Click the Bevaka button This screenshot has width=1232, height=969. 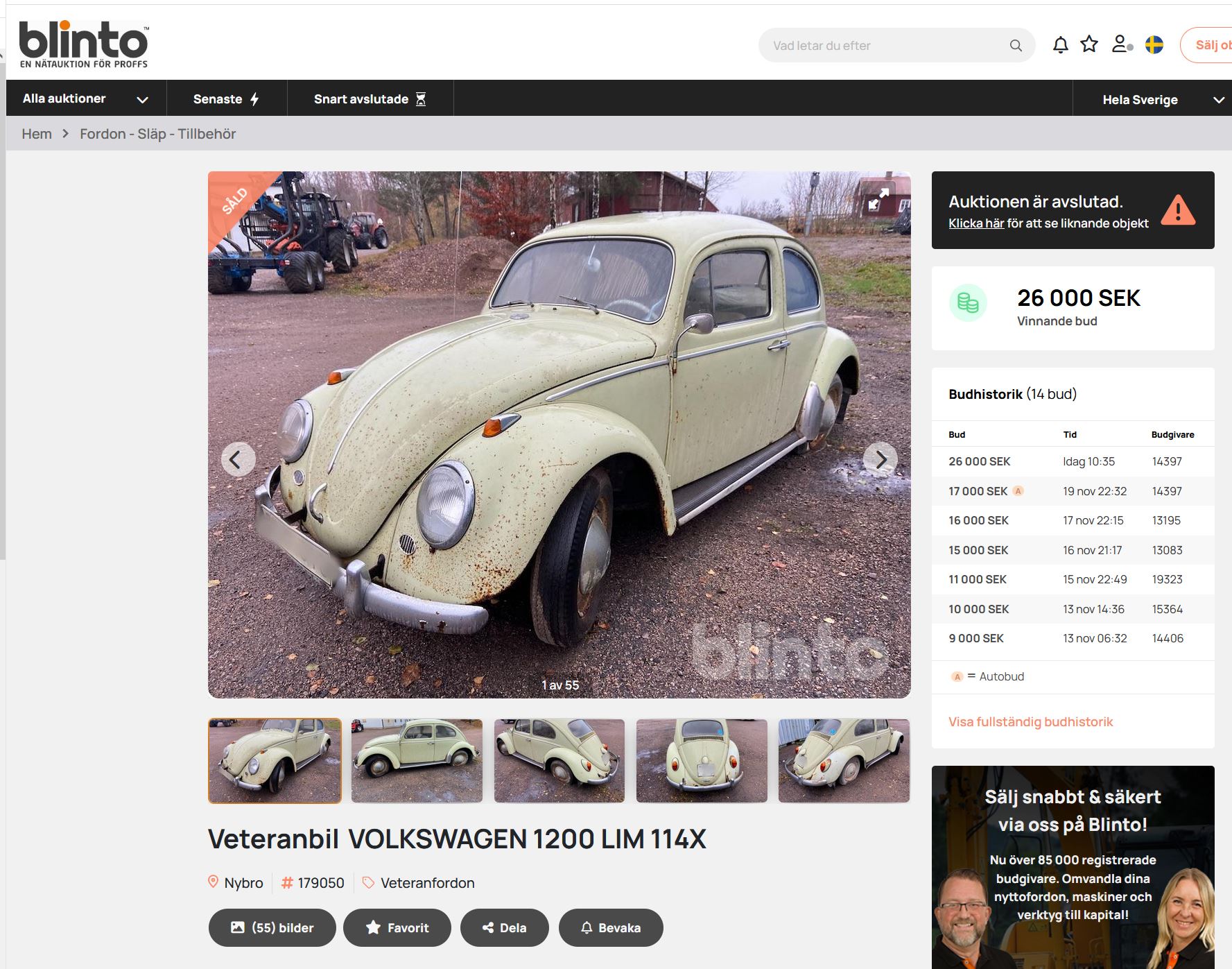click(611, 927)
